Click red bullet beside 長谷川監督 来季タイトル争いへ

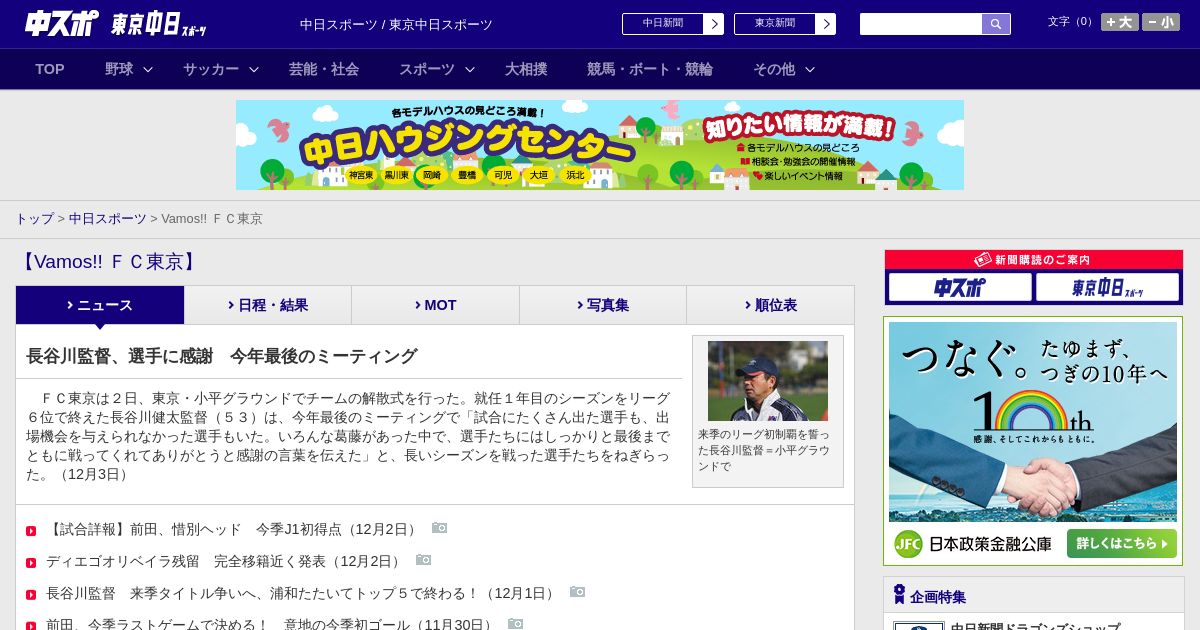tap(31, 595)
